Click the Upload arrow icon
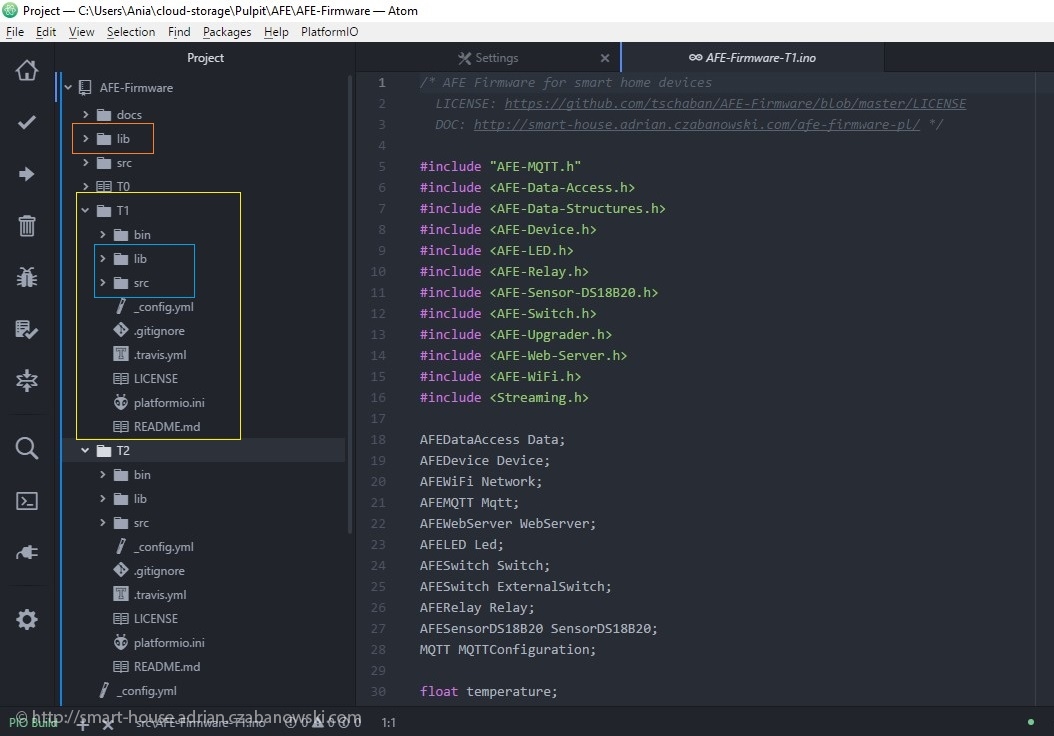 click(x=27, y=174)
